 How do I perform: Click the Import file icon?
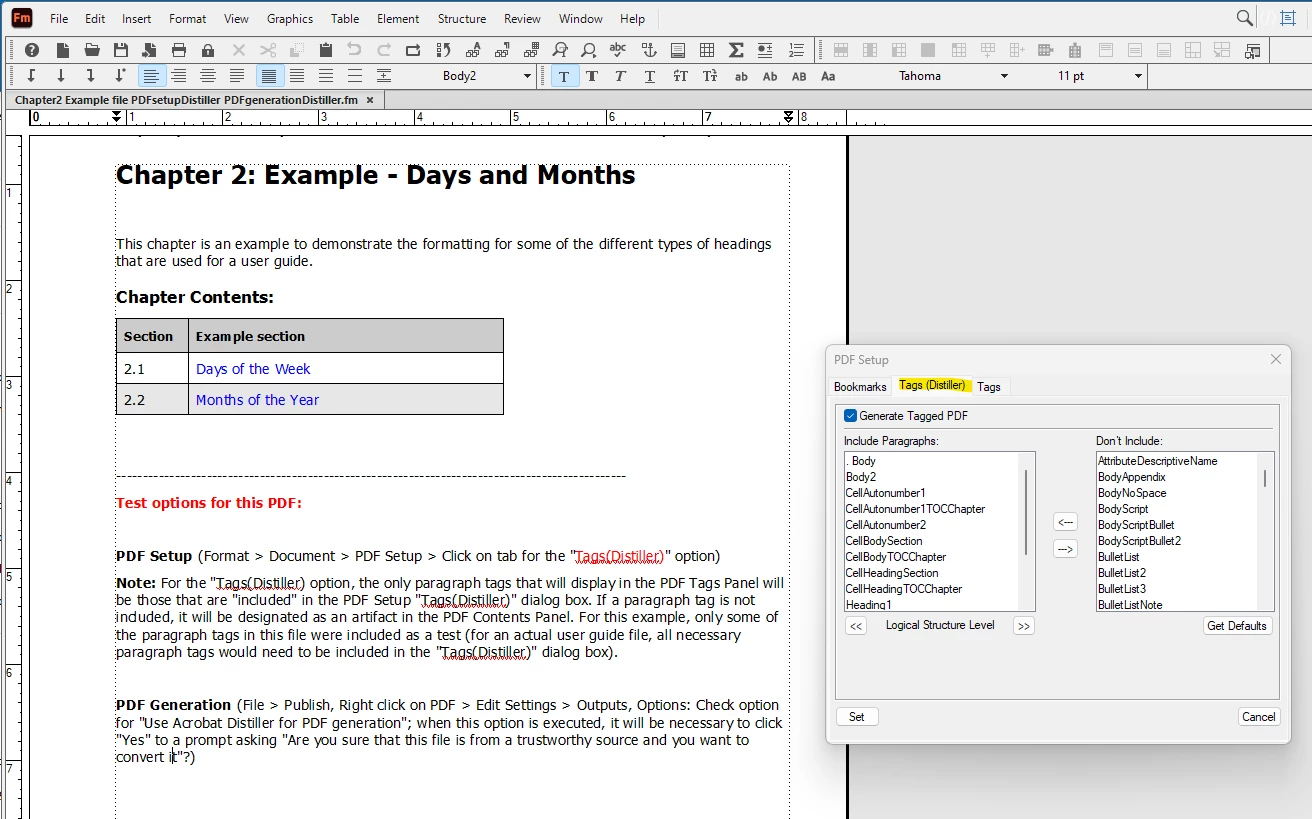coord(150,50)
